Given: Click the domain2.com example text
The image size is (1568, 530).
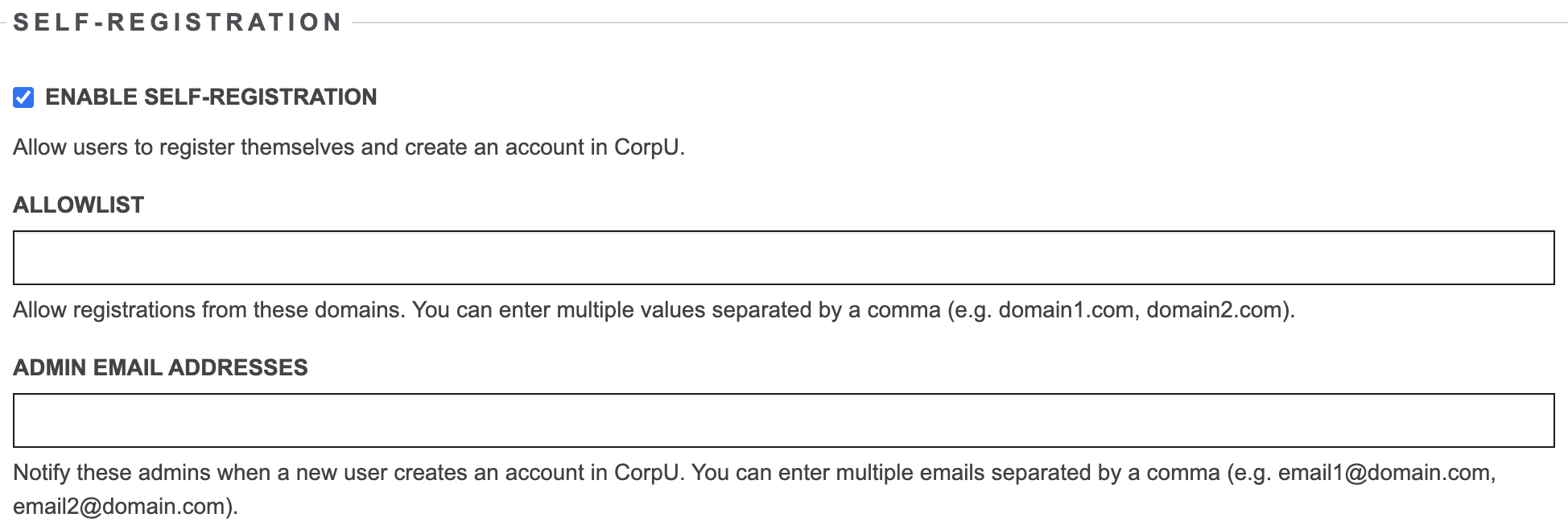Looking at the screenshot, I should 1215,310.
